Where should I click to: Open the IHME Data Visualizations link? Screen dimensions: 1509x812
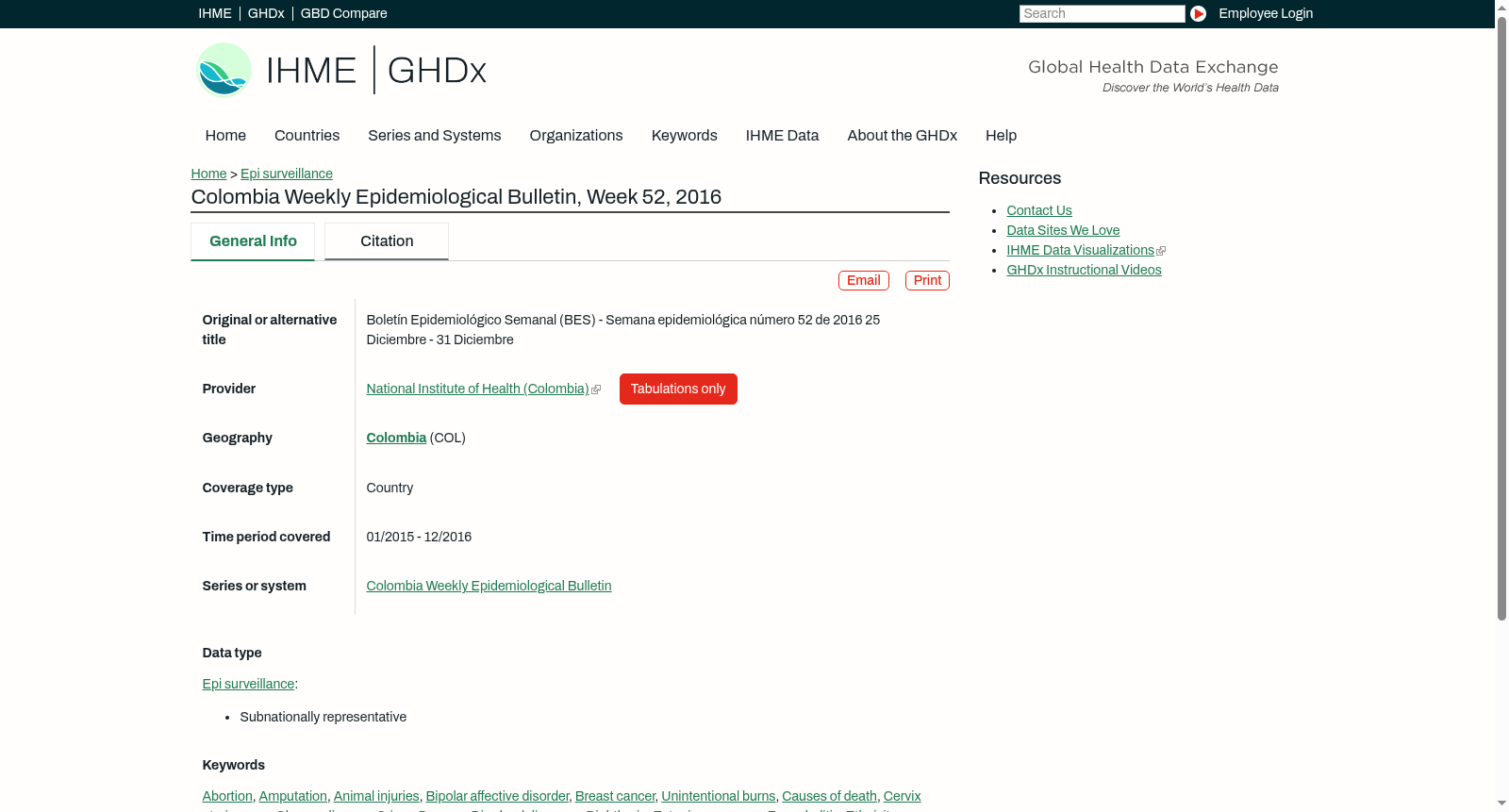(1080, 250)
